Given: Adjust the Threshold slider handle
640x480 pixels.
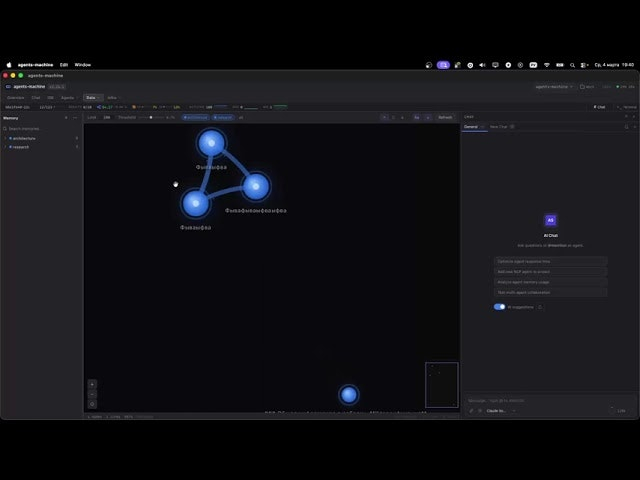Looking at the screenshot, I should (151, 117).
